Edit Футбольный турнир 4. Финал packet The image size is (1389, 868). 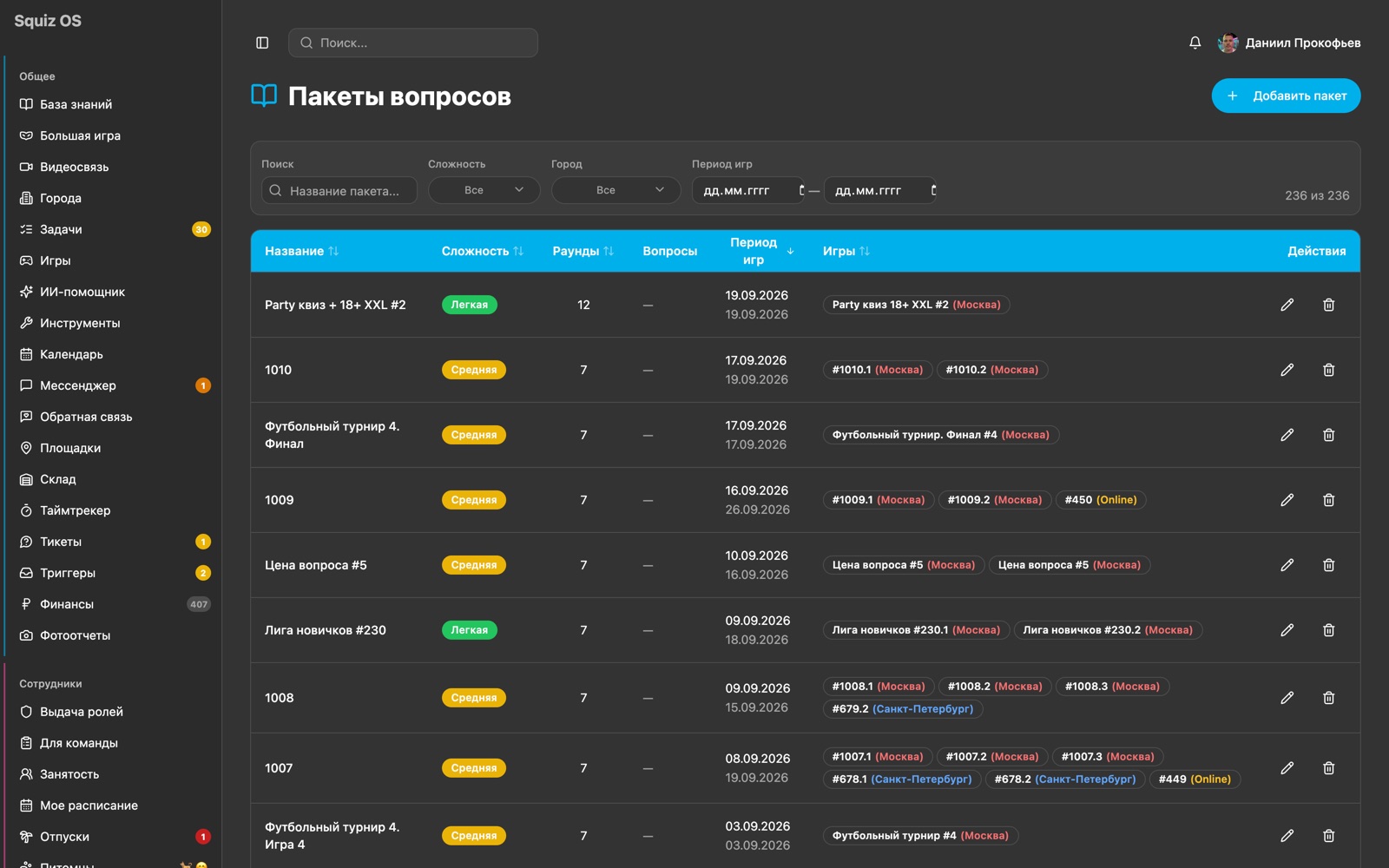coord(1287,435)
